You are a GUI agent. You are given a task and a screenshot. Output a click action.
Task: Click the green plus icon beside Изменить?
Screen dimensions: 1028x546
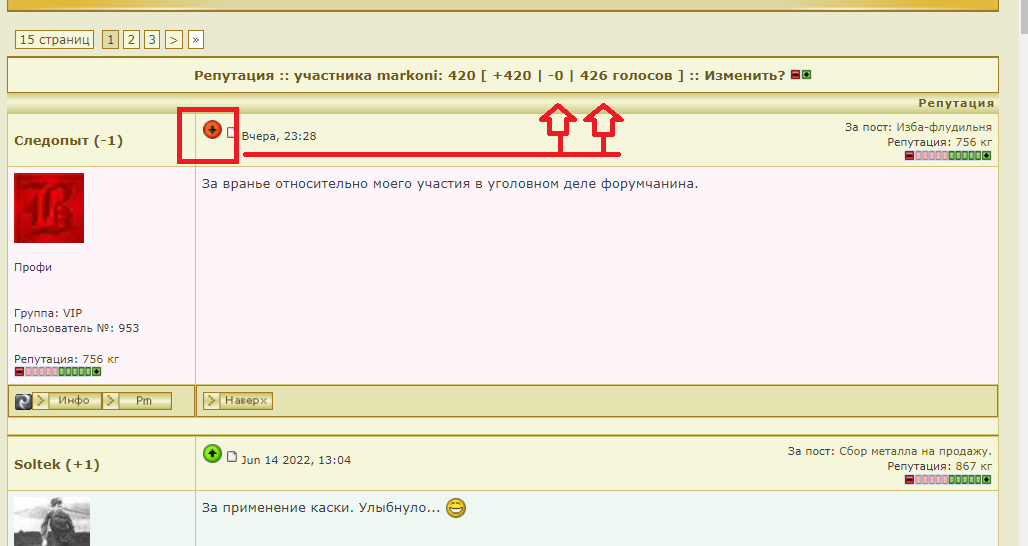click(806, 75)
